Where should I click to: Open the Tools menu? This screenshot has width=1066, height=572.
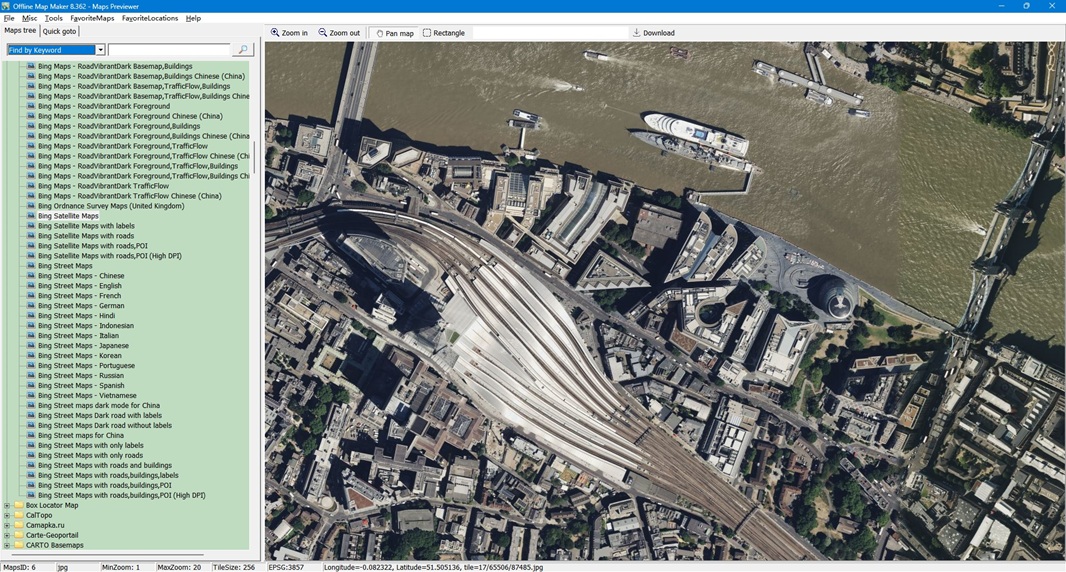pos(53,18)
